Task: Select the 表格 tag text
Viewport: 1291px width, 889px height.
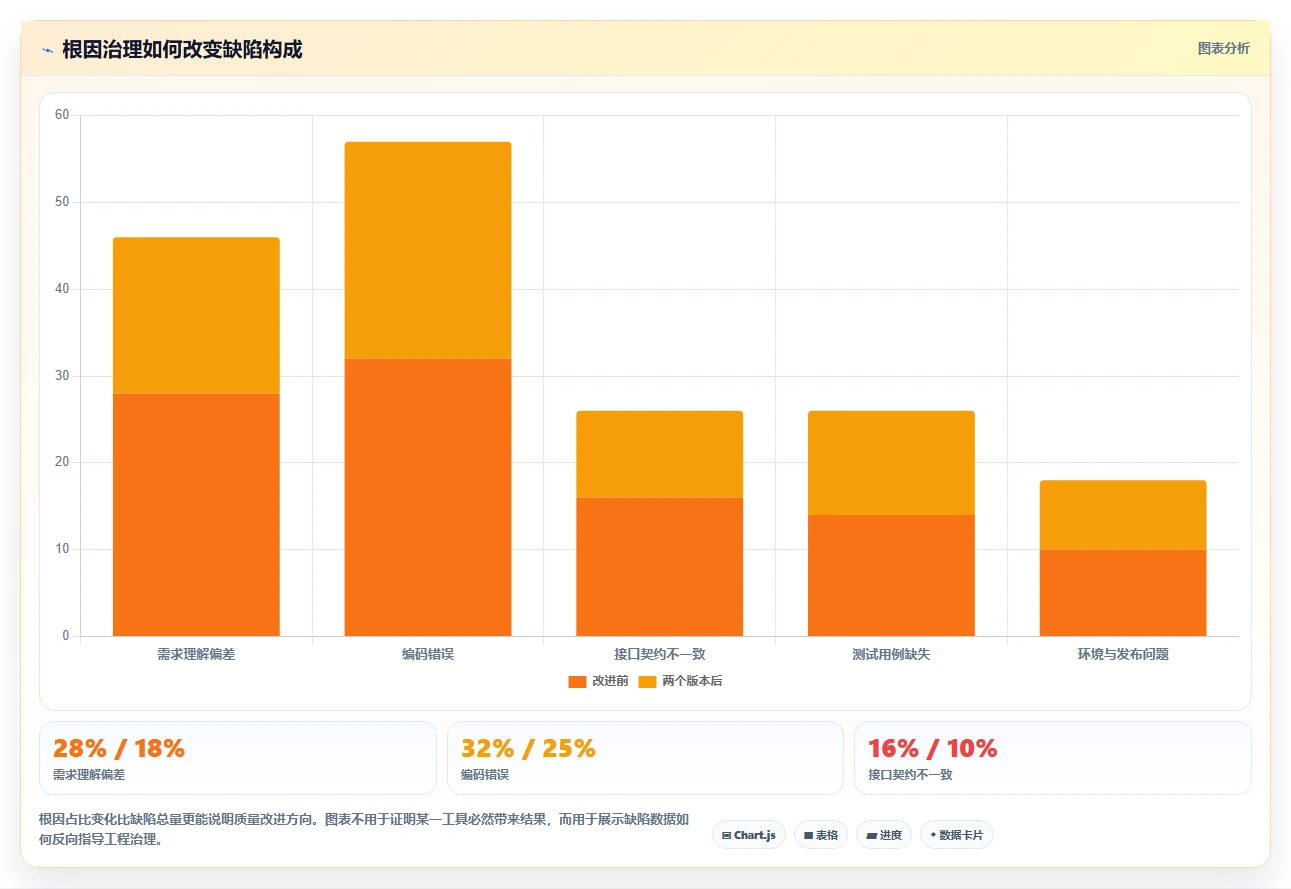Action: (827, 835)
